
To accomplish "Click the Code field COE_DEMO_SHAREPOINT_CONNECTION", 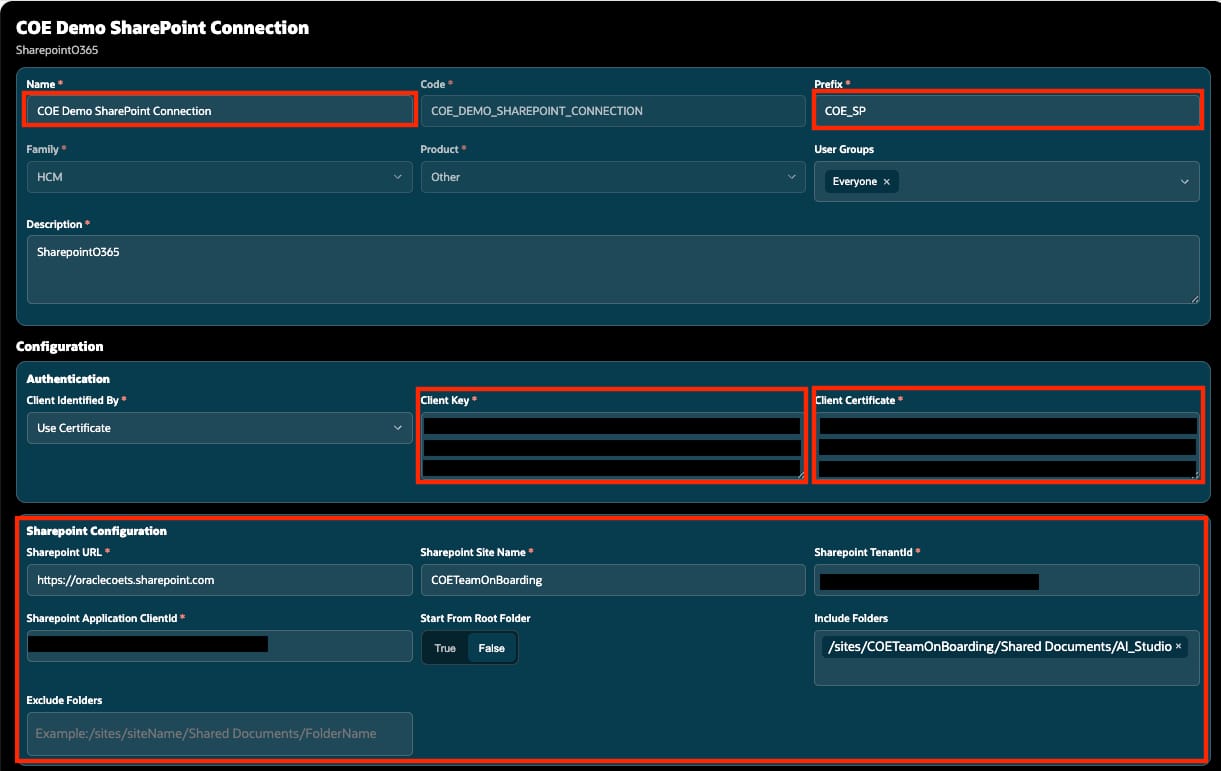I will point(613,110).
